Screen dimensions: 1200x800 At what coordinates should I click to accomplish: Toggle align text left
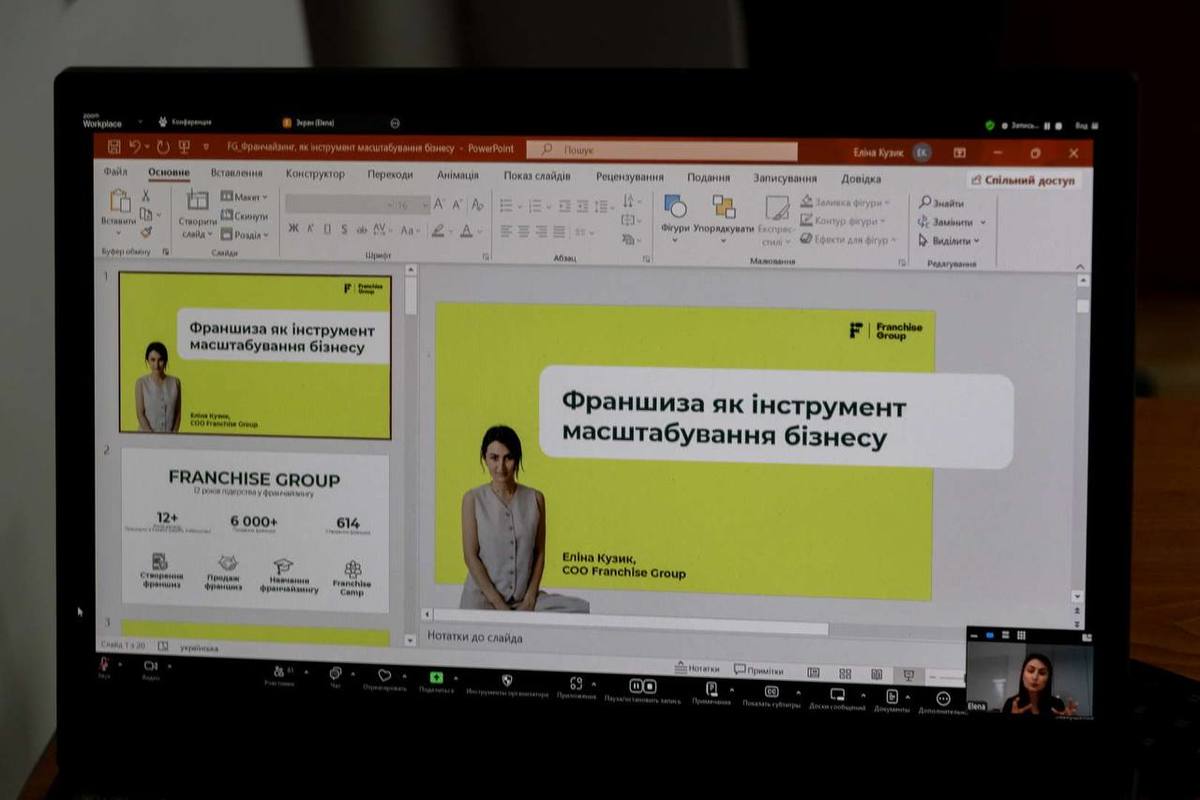[x=506, y=231]
